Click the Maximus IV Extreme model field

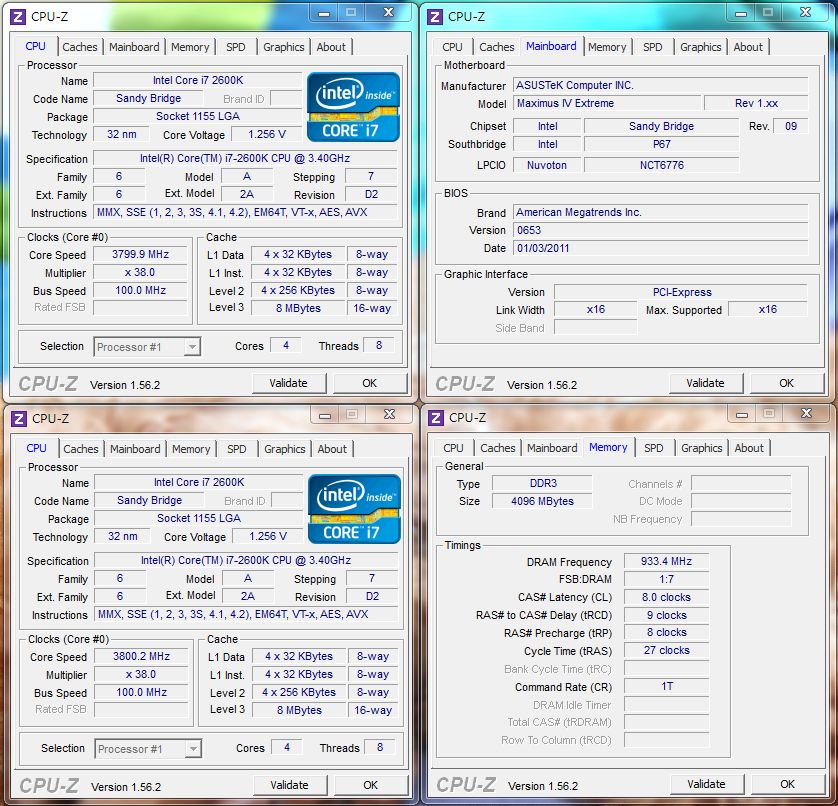(x=607, y=103)
